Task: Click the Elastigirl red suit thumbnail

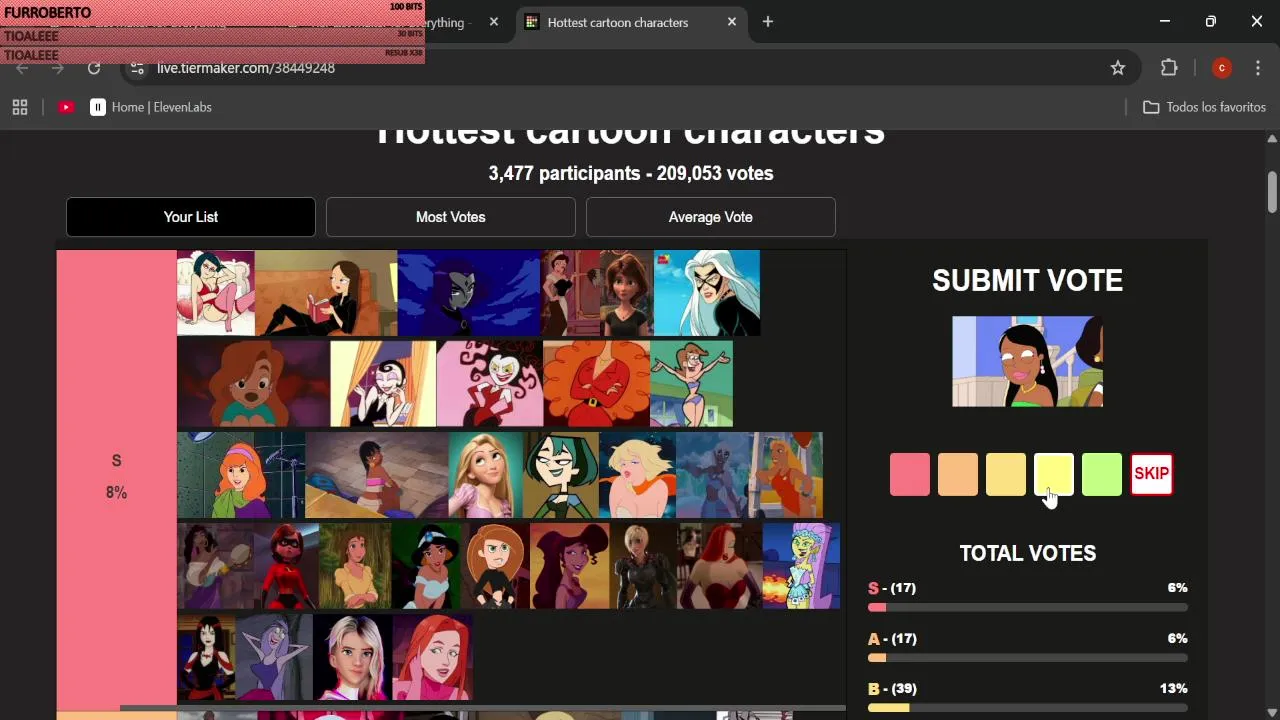Action: [x=286, y=566]
